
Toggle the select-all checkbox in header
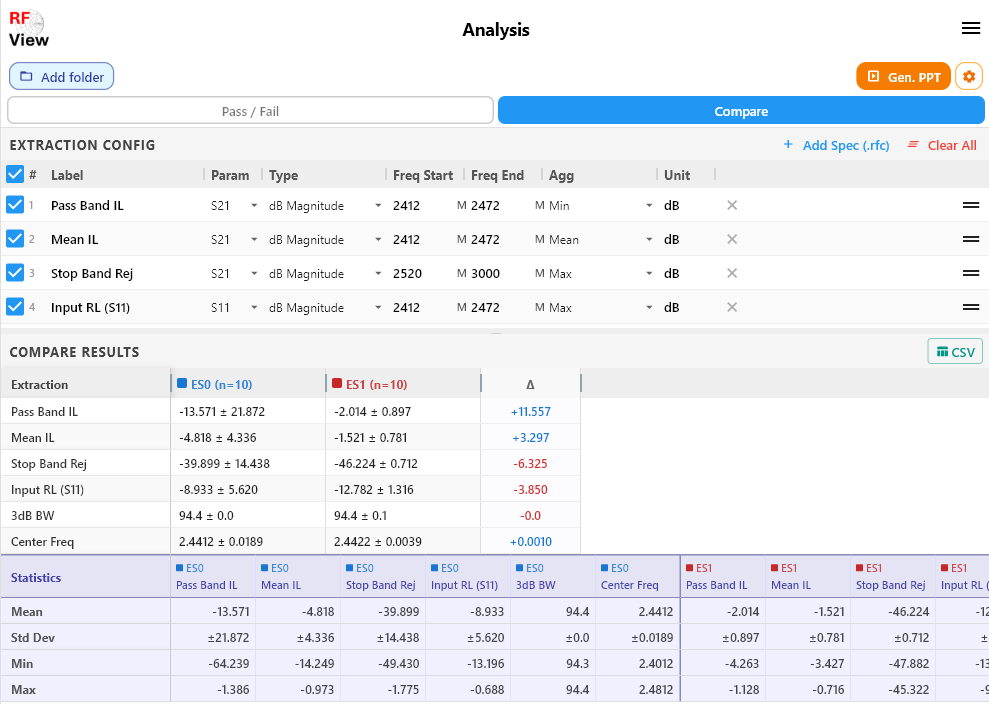coord(15,174)
